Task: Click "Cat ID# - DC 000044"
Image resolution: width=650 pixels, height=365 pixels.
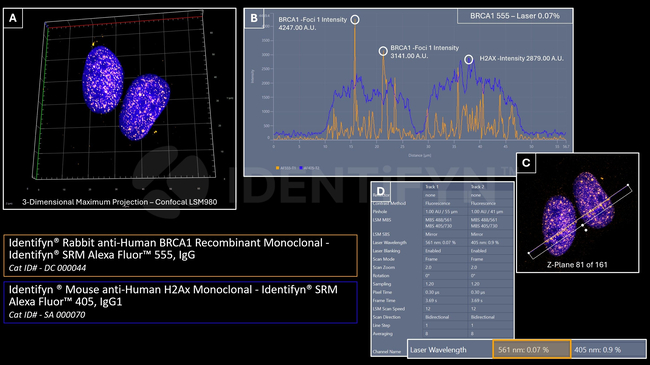Action: click(x=47, y=268)
